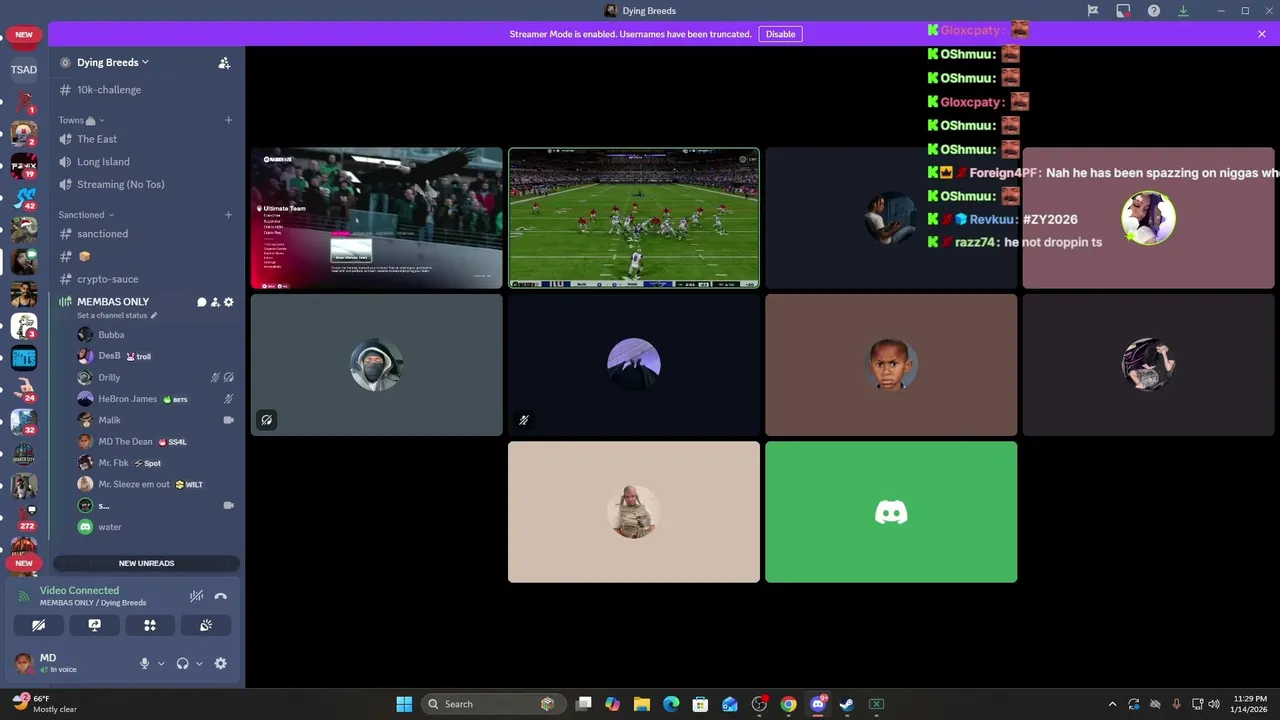Open Discord help question mark icon
This screenshot has width=1280, height=720.
1154,11
